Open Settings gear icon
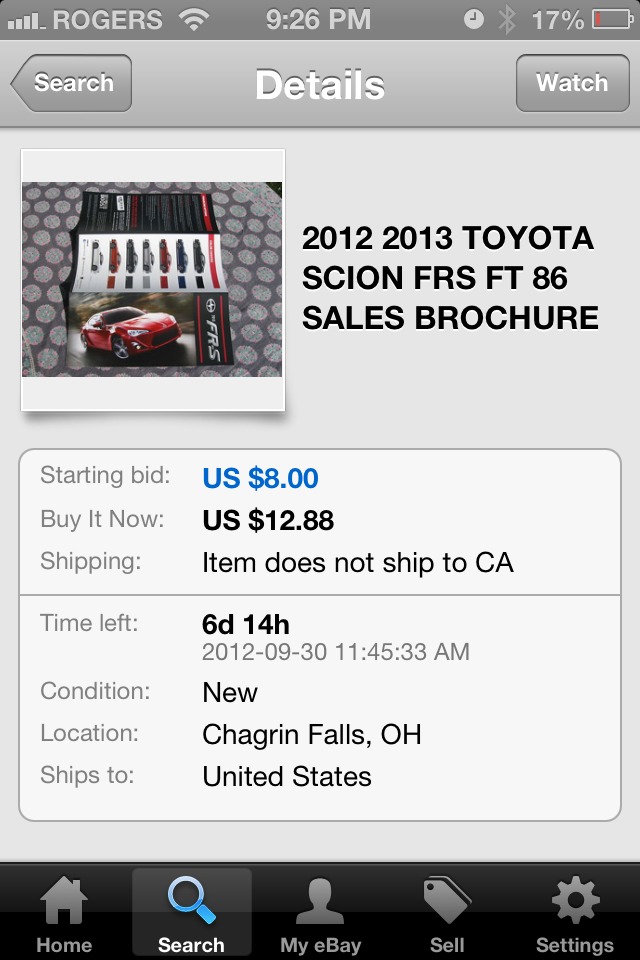640x960 pixels. (x=575, y=901)
